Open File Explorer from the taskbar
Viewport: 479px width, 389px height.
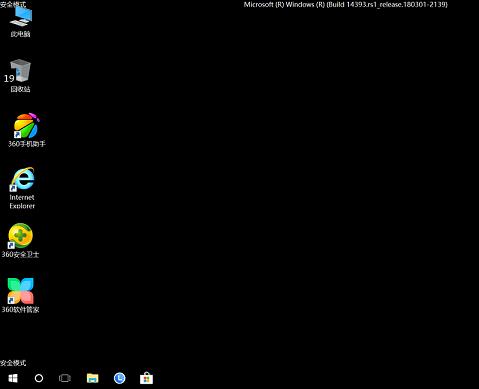(93, 378)
